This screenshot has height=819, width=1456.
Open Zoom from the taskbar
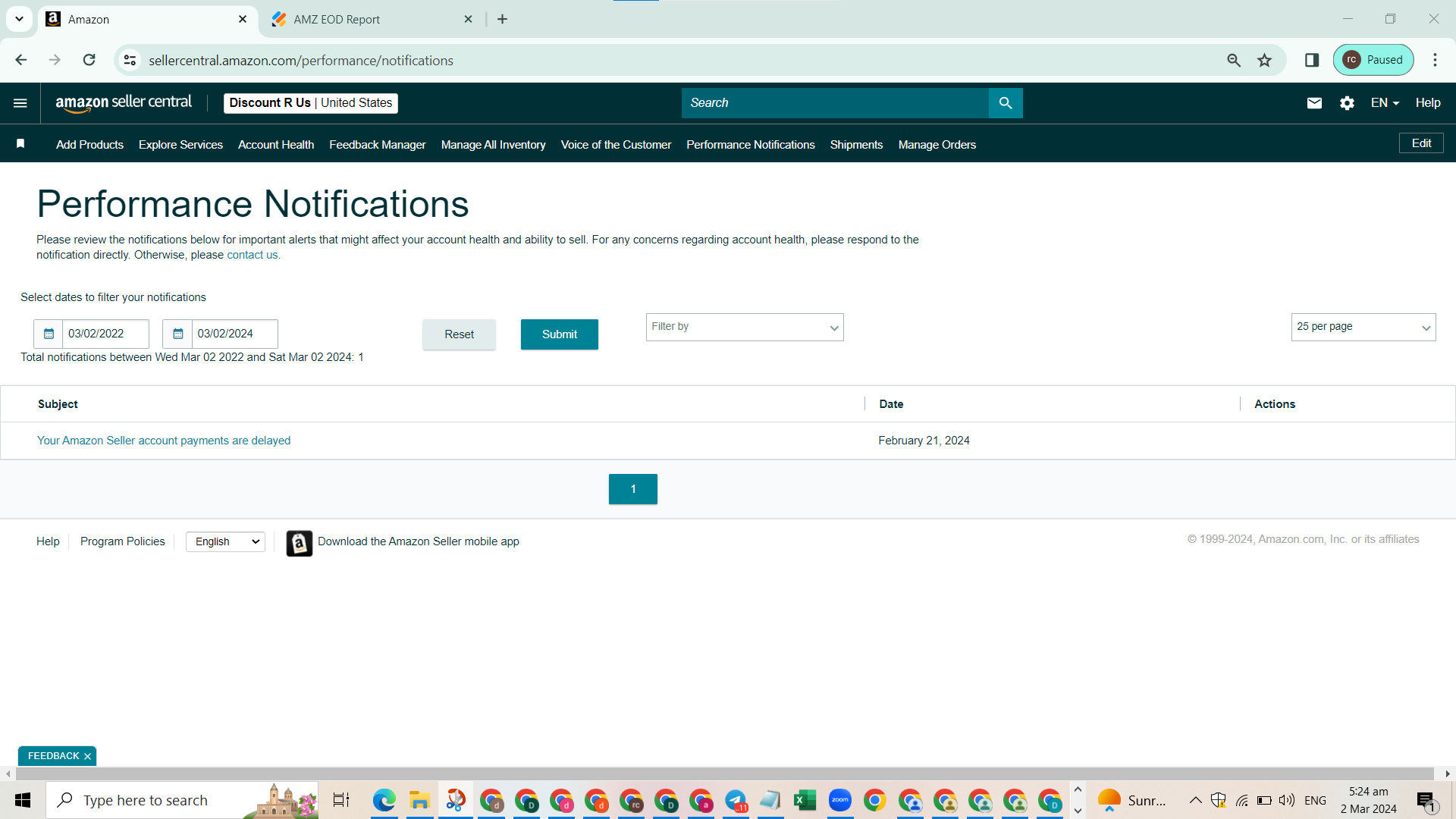839,800
